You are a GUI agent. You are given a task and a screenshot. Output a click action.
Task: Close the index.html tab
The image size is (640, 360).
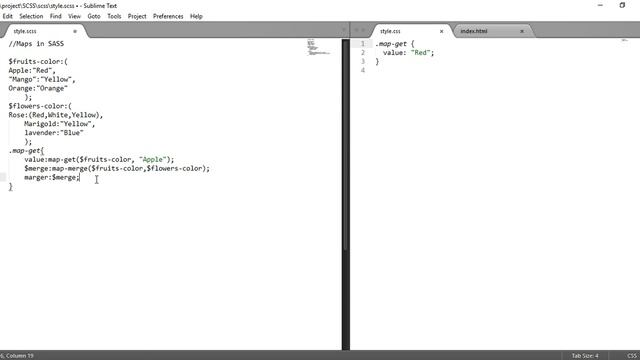click(522, 31)
